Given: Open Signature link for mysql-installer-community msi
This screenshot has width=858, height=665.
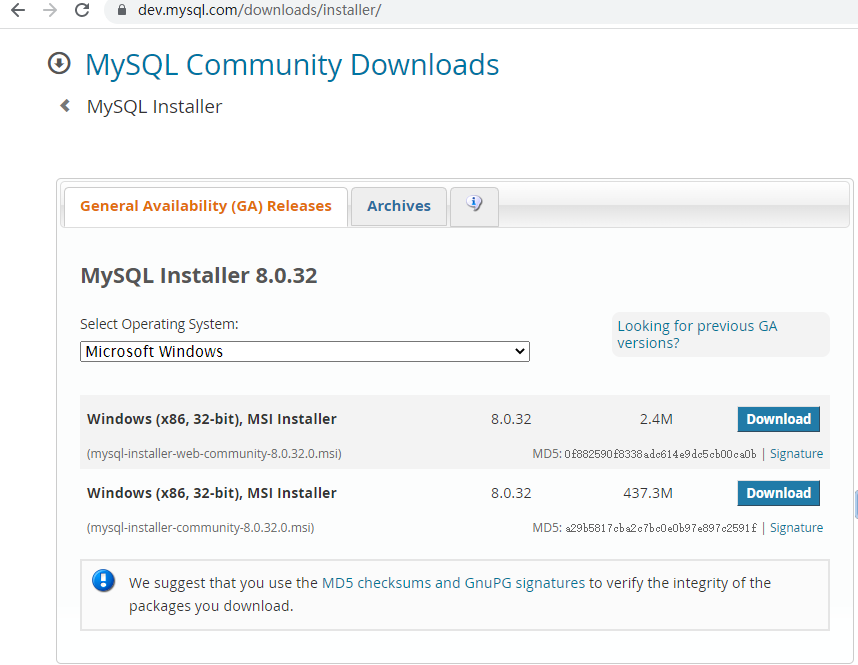Looking at the screenshot, I should pos(796,528).
